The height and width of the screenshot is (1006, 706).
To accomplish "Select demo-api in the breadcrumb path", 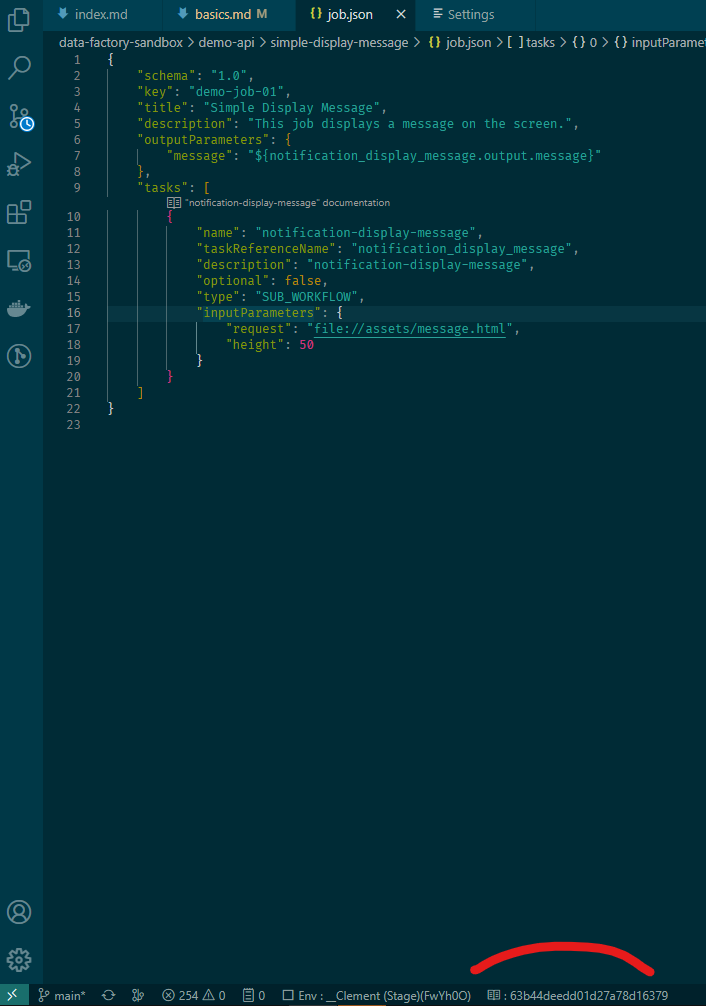I will pyautogui.click(x=227, y=43).
